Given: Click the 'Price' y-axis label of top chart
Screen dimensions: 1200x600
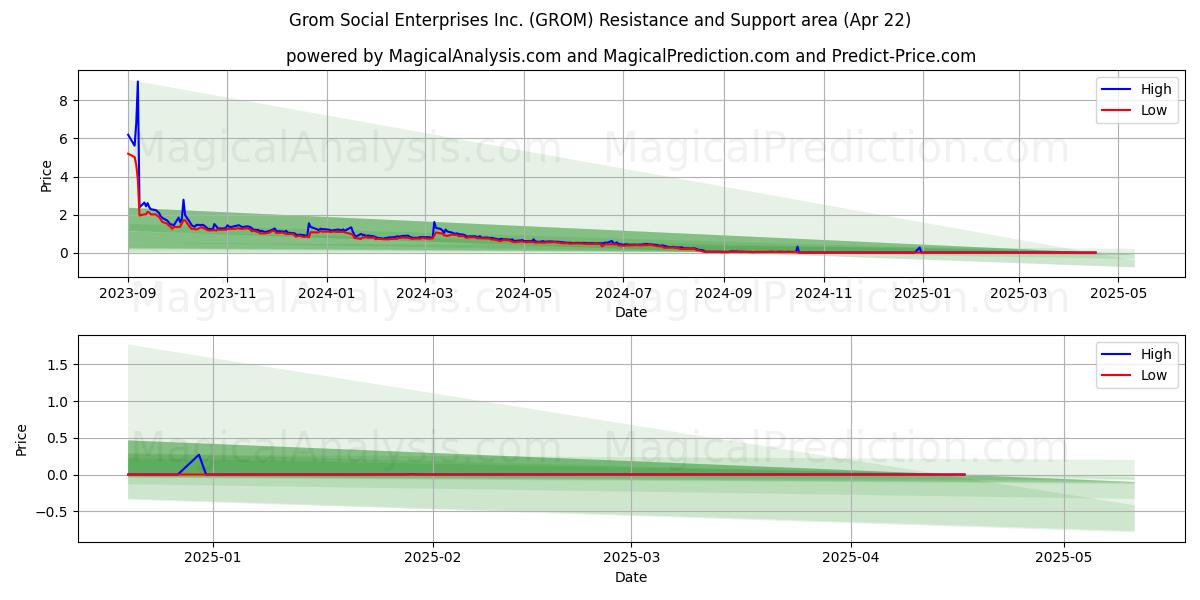Looking at the screenshot, I should pos(46,175).
